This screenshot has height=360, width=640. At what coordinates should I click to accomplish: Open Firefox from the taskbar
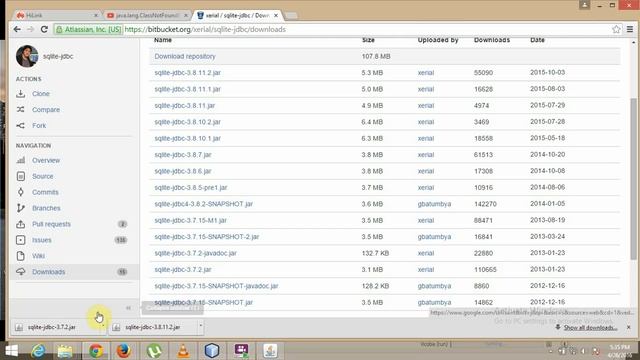pyautogui.click(x=123, y=351)
